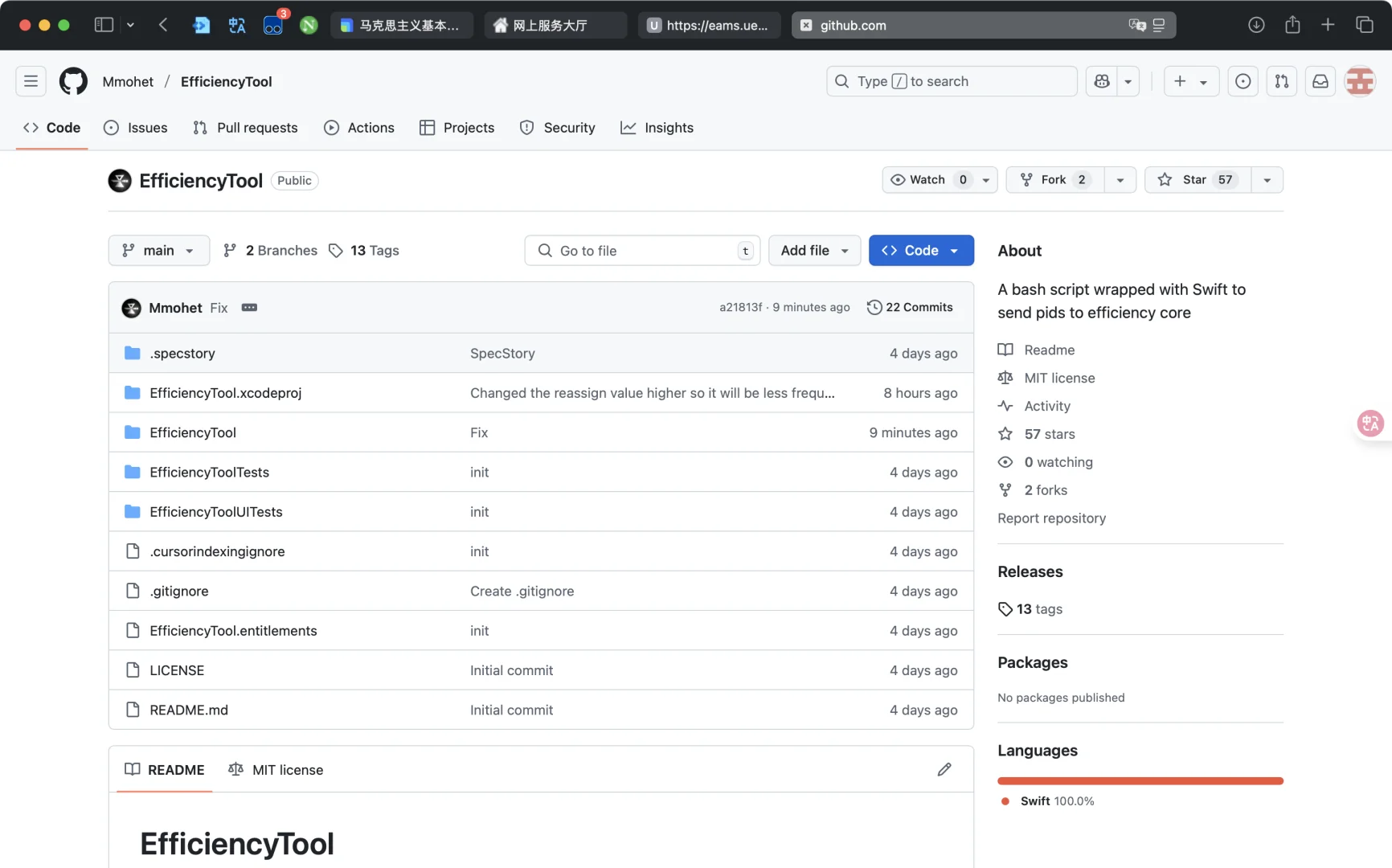
Task: Click the EfficiencyTool repository avatar
Action: [120, 181]
